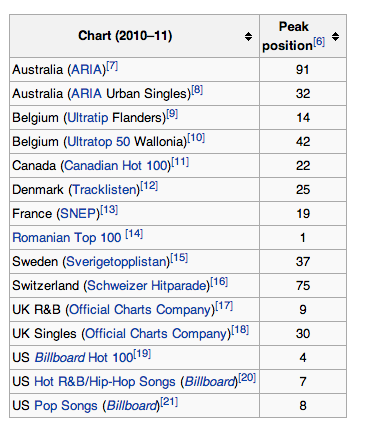Open Romanian Top 100 link
This screenshot has height=434, width=387.
point(67,238)
